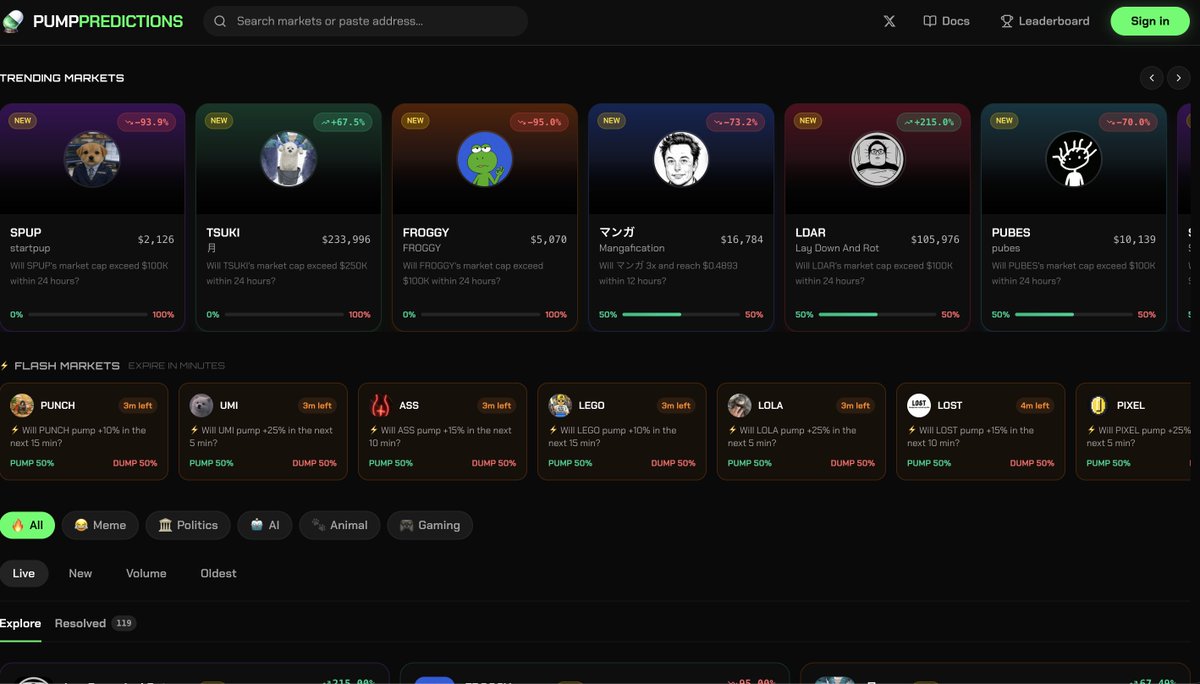This screenshot has height=684, width=1200.
Task: Click the LDAR avatar image
Action: click(877, 159)
